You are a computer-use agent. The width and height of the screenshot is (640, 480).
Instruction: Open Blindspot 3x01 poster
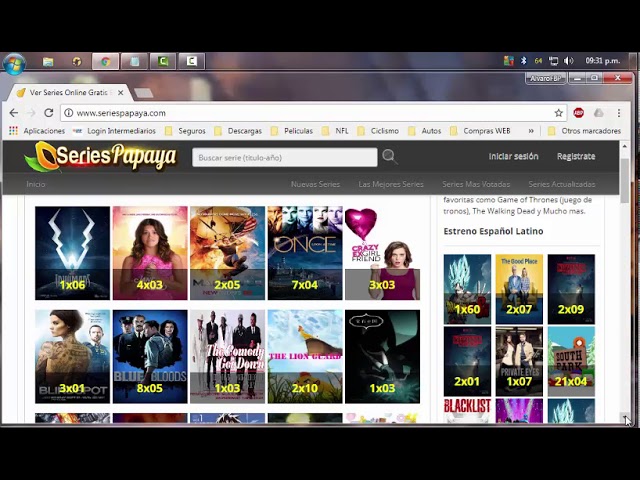pos(72,356)
